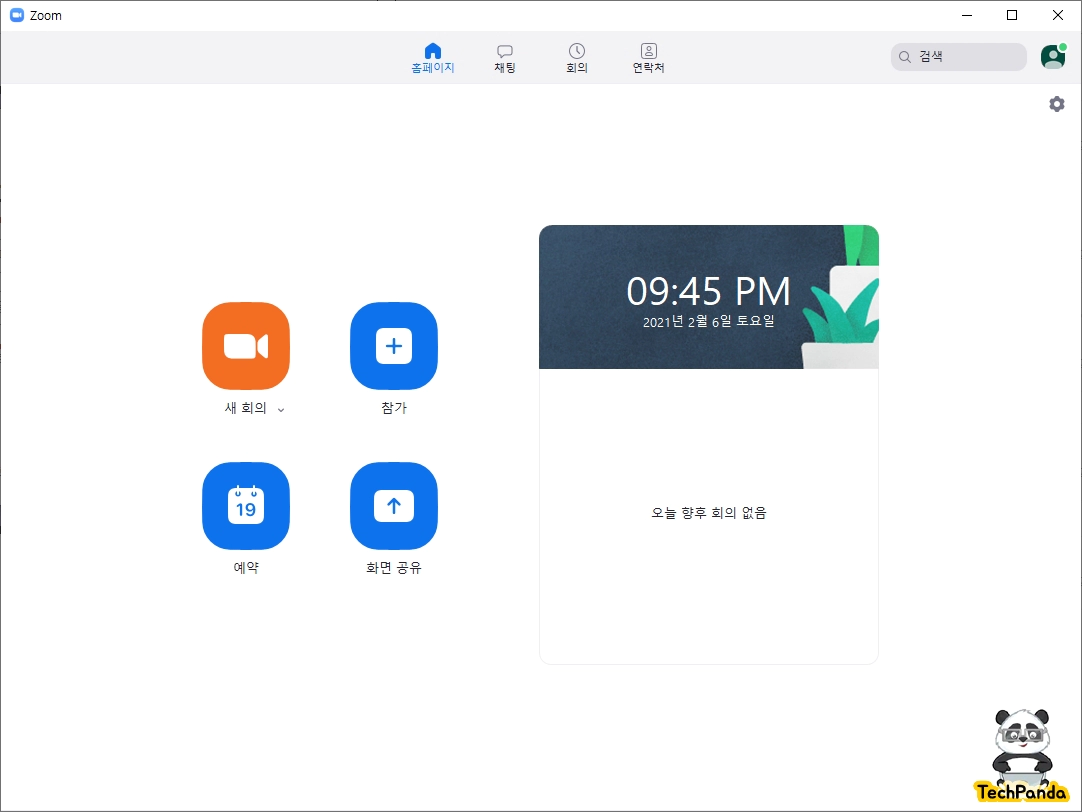The width and height of the screenshot is (1082, 812).
Task: Click the magnifier icon in search box
Action: tap(905, 57)
